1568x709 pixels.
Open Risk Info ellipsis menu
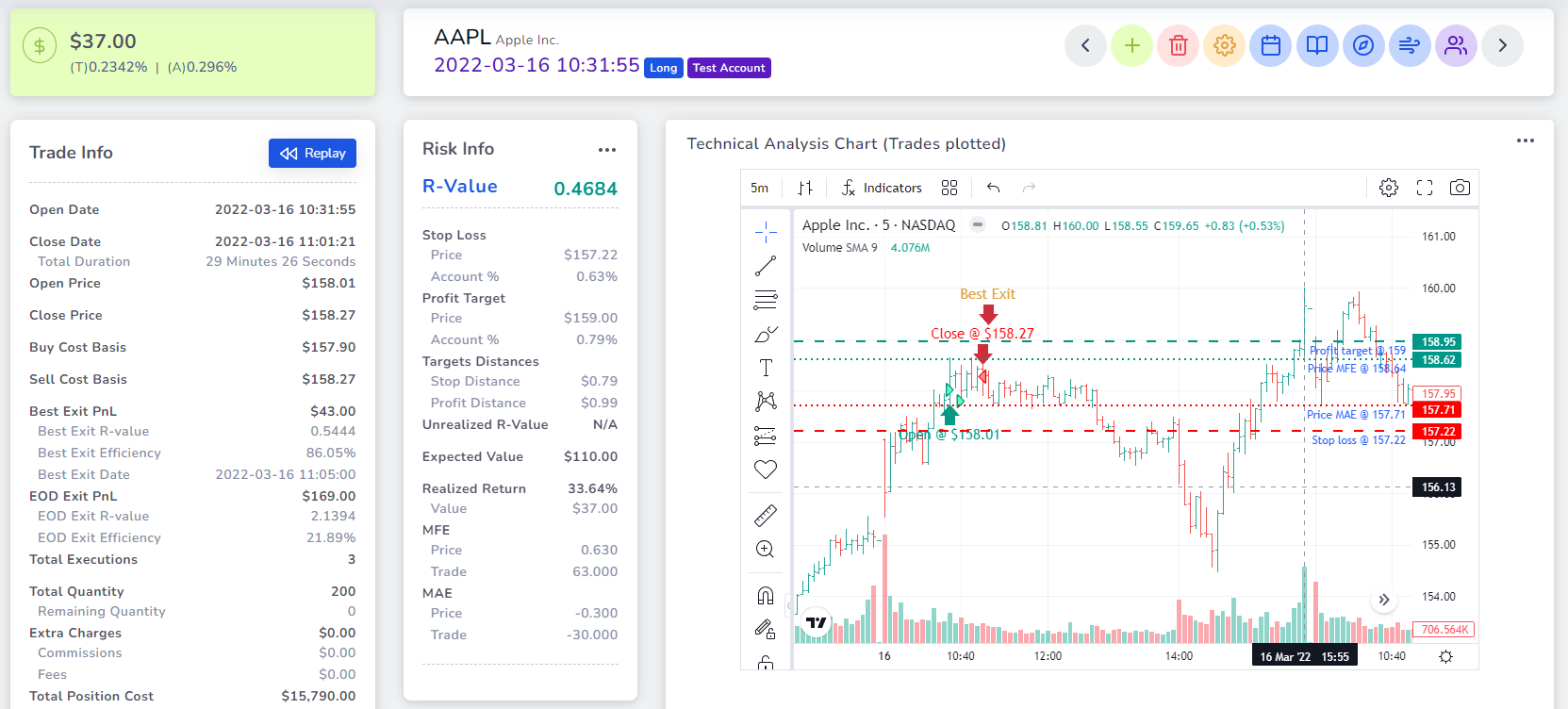pyautogui.click(x=607, y=150)
